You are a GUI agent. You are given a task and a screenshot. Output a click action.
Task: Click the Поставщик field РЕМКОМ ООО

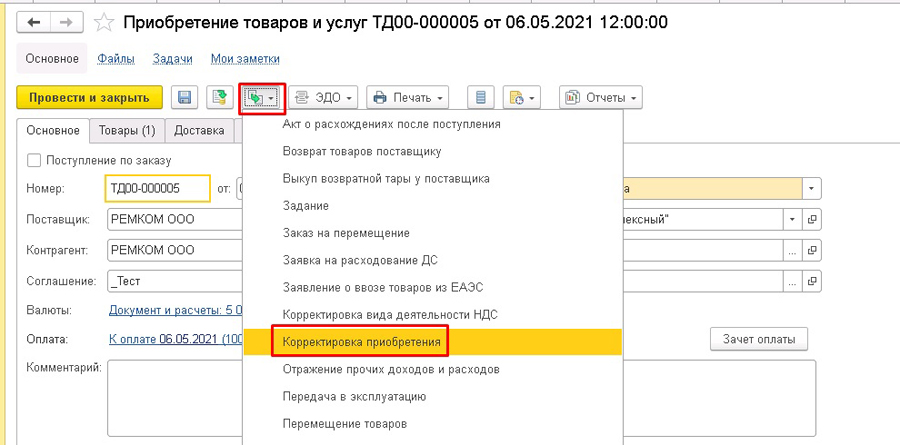[174, 219]
